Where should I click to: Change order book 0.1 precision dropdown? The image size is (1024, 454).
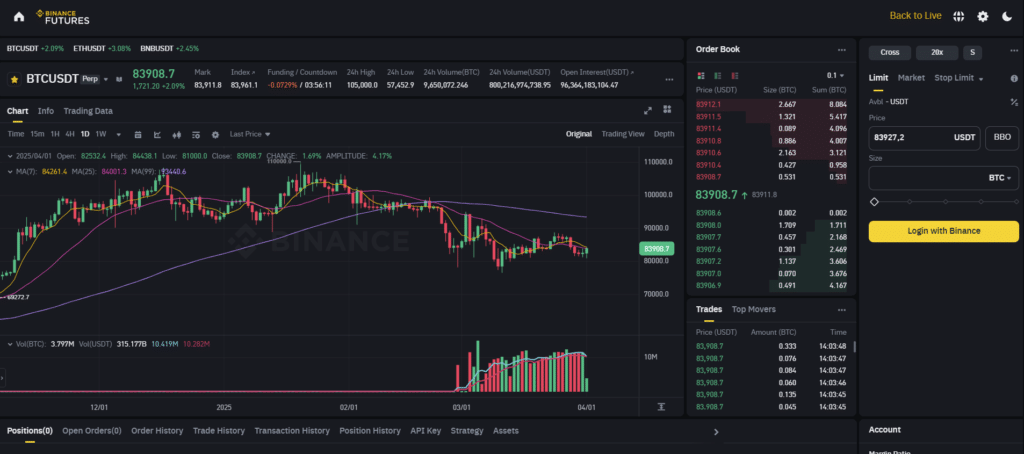[x=835, y=76]
